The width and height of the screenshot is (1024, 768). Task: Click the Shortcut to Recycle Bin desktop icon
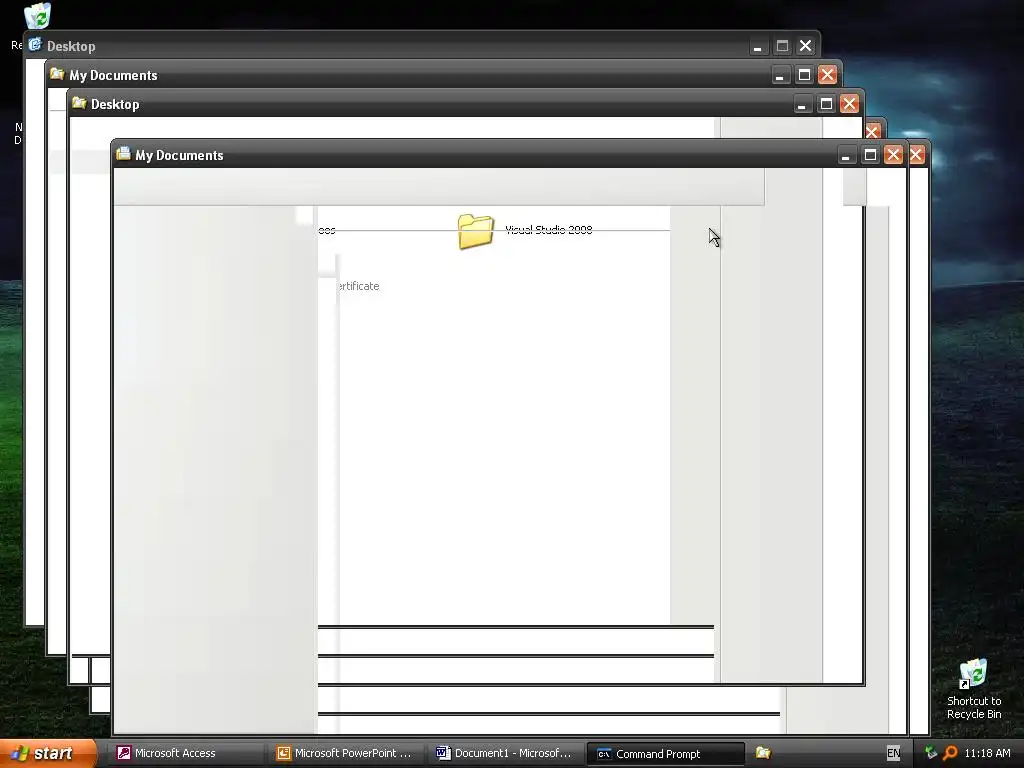tap(974, 690)
